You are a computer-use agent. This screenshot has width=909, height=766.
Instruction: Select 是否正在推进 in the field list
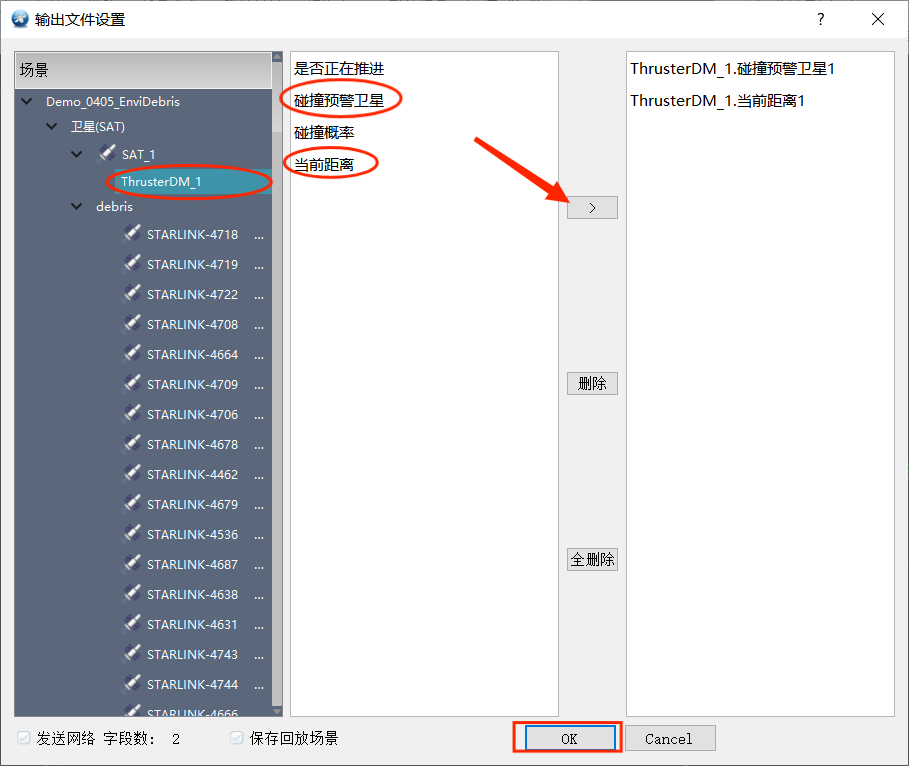339,69
